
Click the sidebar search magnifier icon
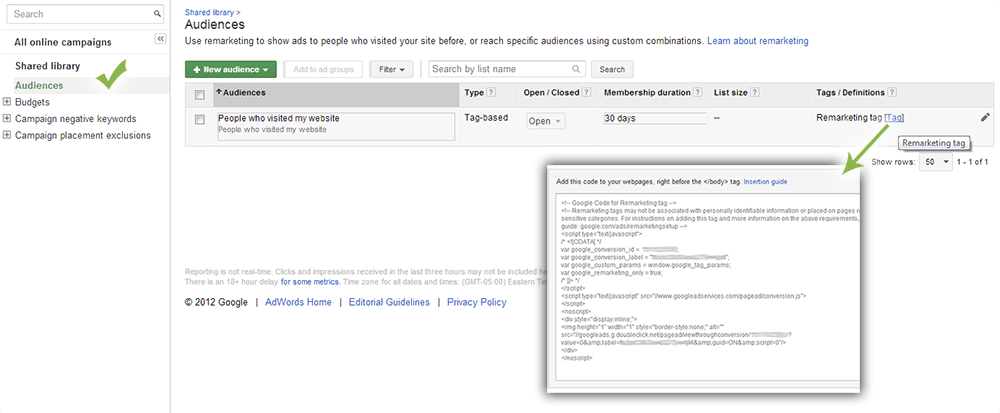click(157, 15)
